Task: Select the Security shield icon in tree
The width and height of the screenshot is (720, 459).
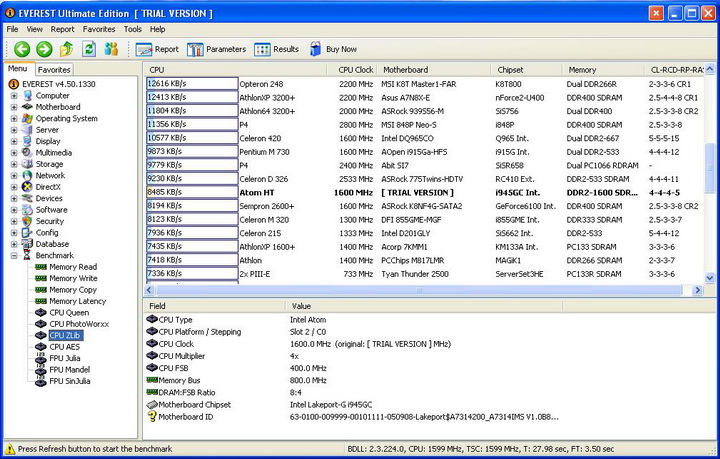Action: [x=27, y=221]
